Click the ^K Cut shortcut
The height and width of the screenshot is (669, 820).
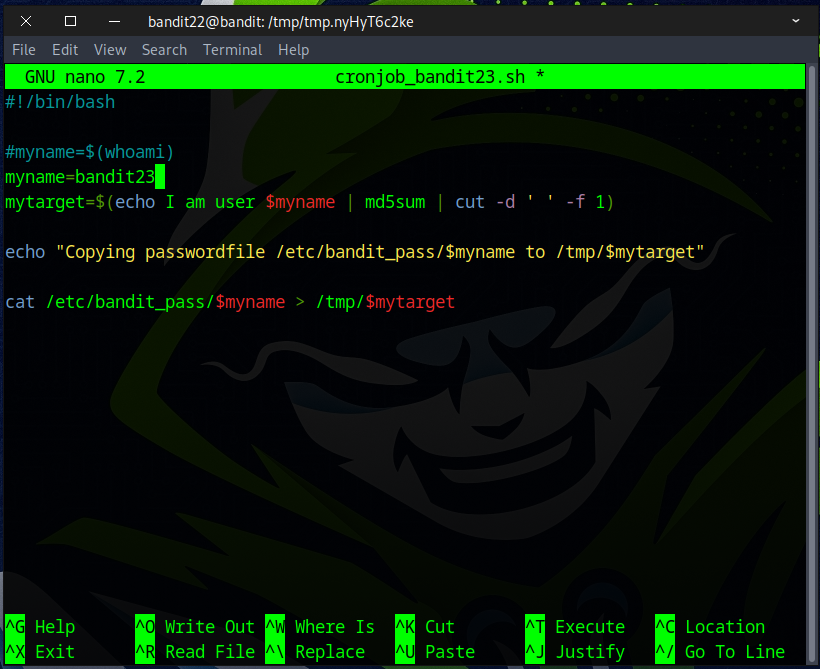point(425,627)
